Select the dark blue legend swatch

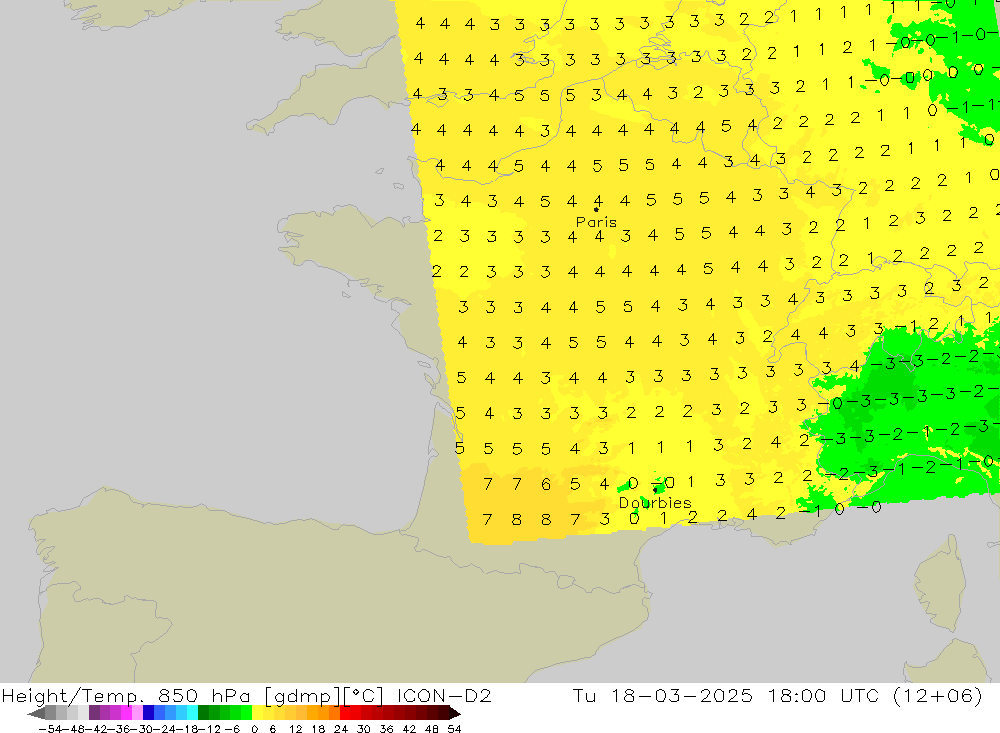point(149,713)
